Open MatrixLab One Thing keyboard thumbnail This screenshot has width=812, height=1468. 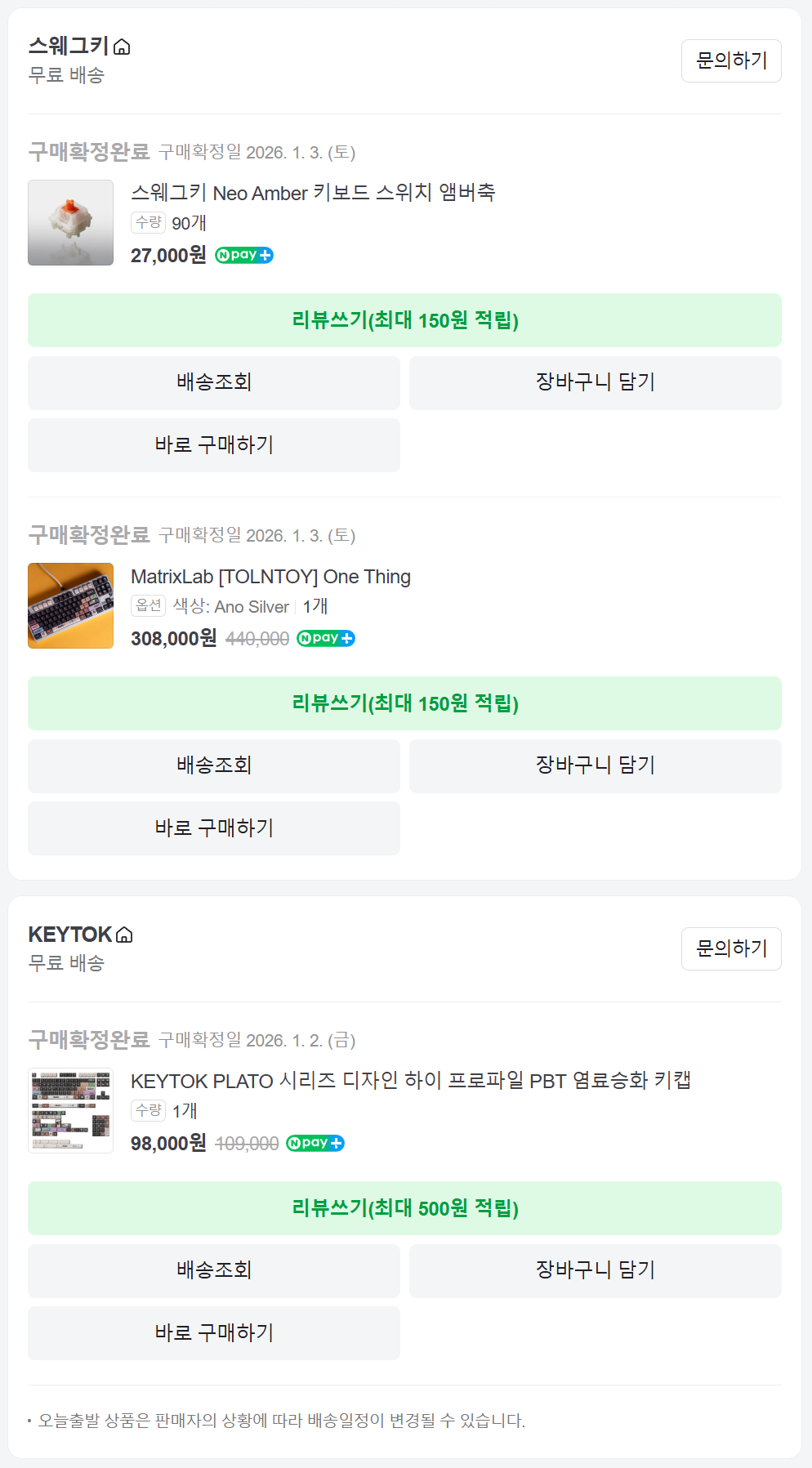click(71, 606)
